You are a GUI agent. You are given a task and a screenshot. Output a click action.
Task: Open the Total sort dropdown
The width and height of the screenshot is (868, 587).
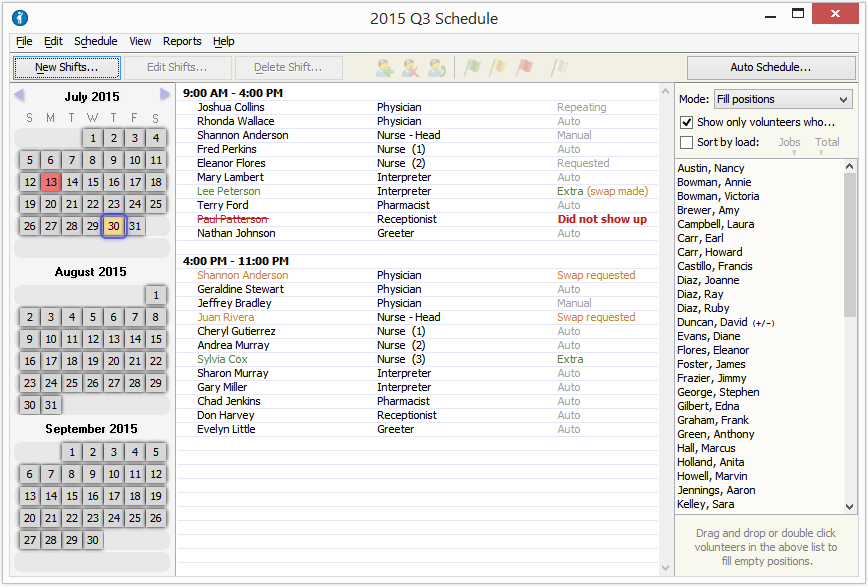[827, 142]
